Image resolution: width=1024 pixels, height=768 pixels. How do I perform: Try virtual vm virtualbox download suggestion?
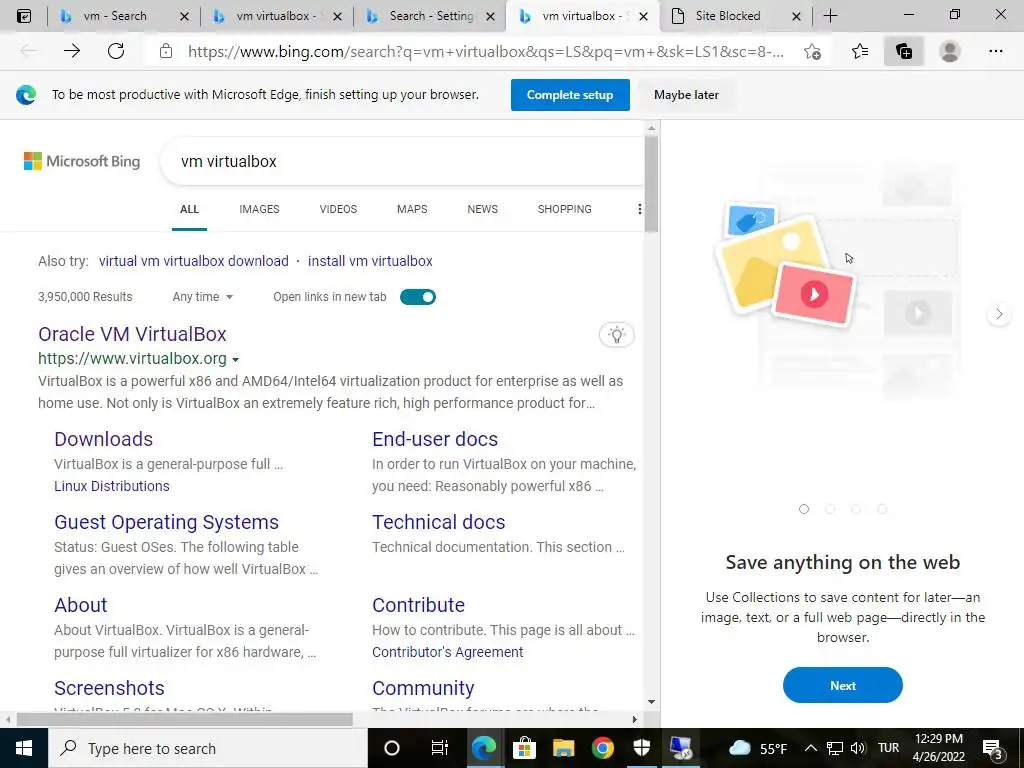pos(194,261)
